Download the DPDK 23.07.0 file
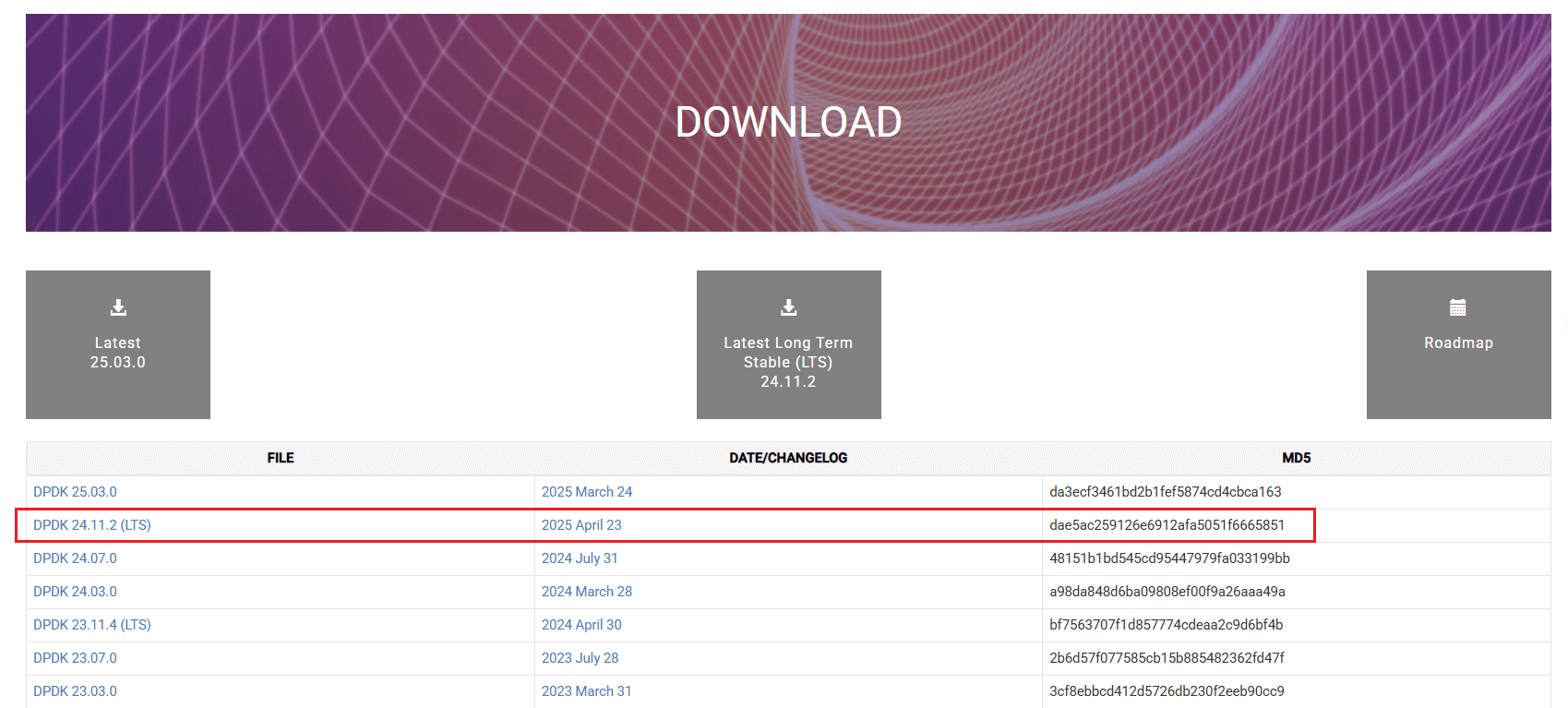1568x708 pixels. [x=75, y=658]
